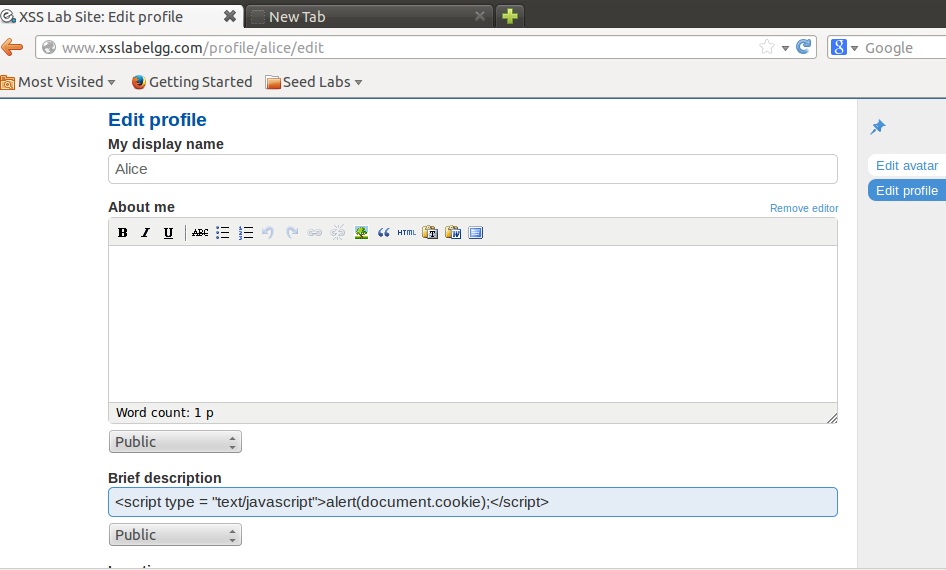Click the My display name field
Screen dimensions: 946x570
[x=473, y=169]
